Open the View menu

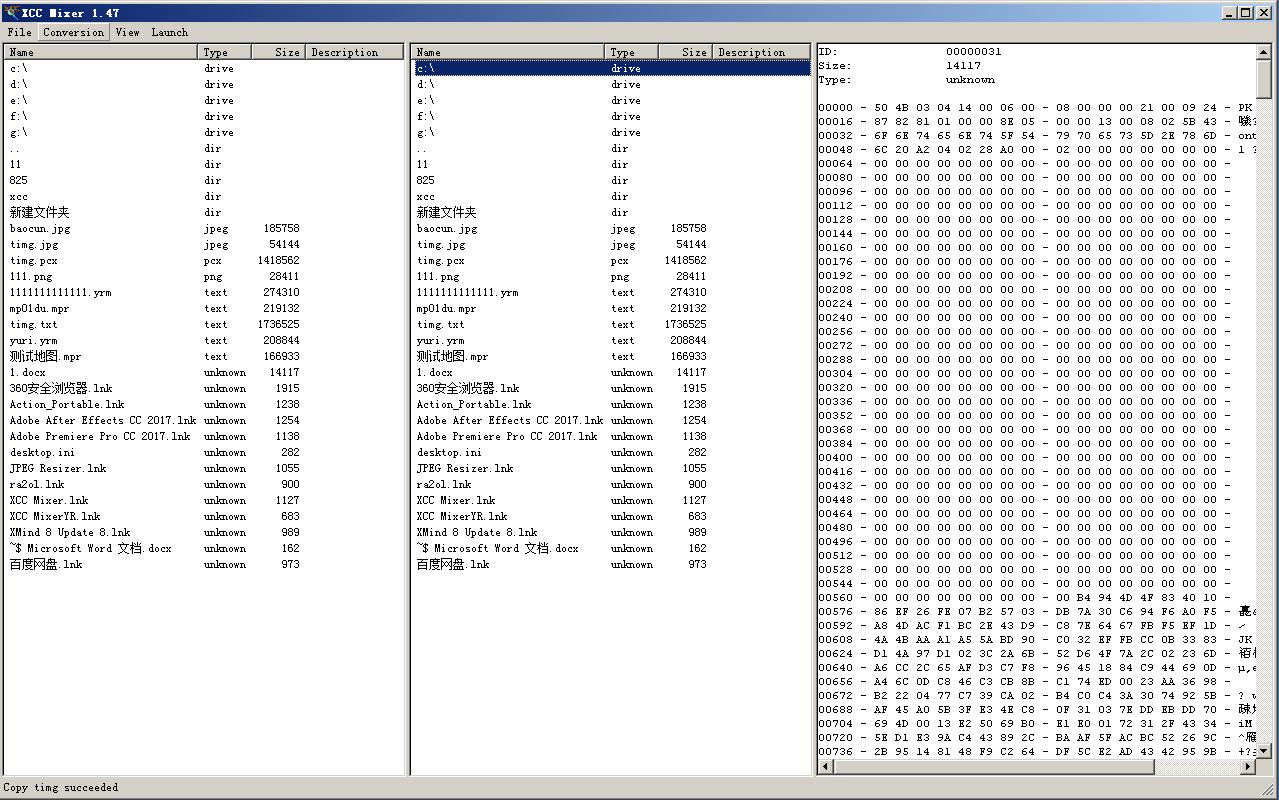127,32
